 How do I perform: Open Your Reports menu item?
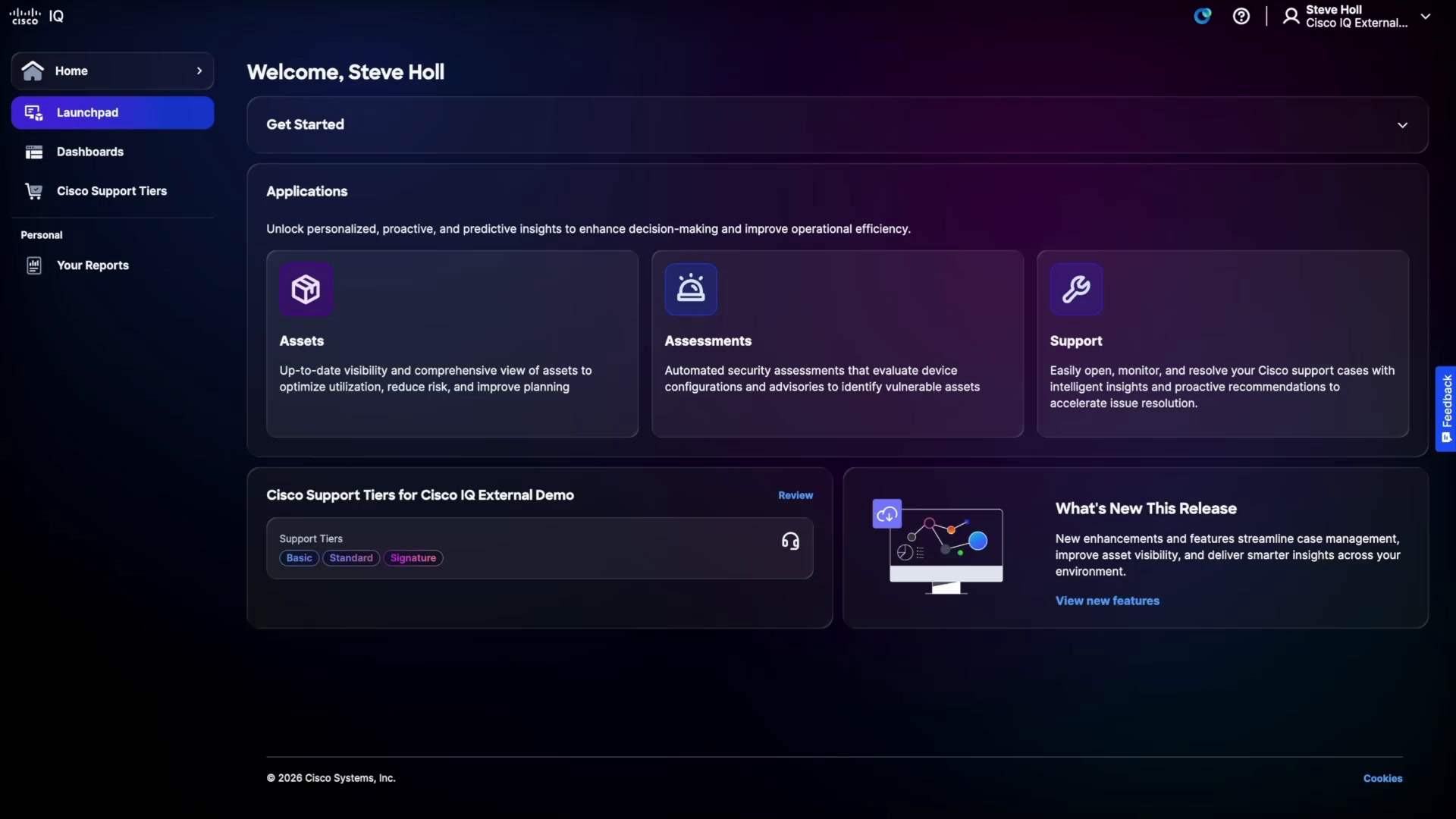point(112,265)
